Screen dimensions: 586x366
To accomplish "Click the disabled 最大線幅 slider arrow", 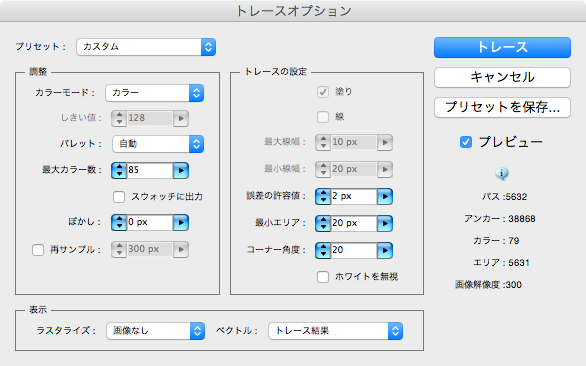I will [x=385, y=142].
